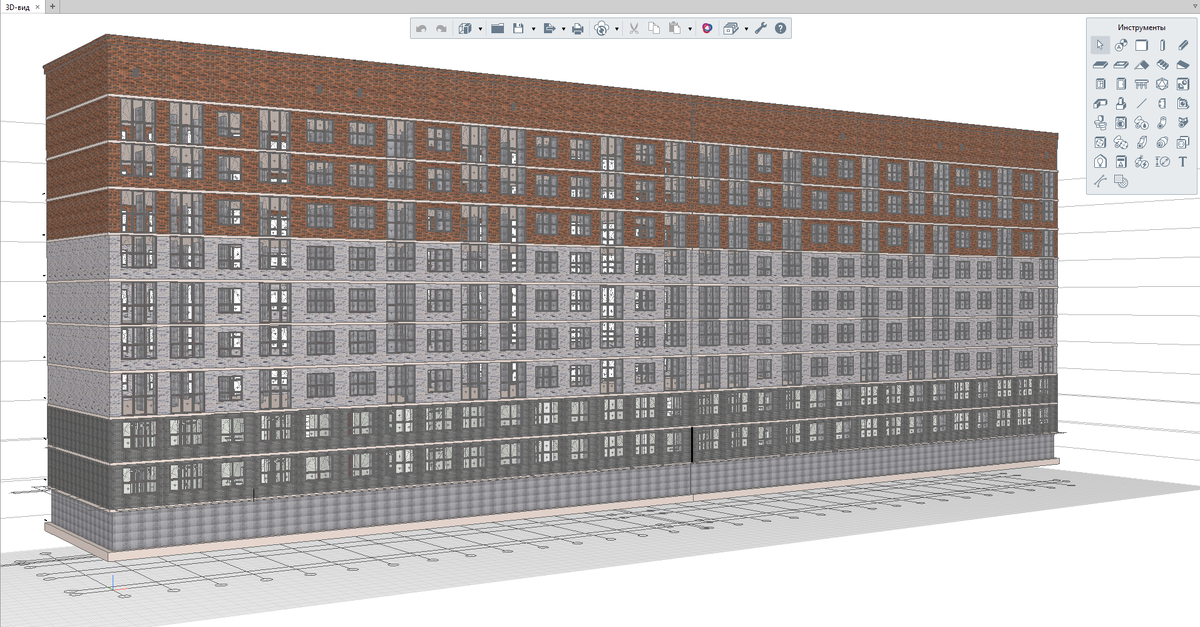
Task: Open settings with the wrench icon
Action: (x=760, y=29)
